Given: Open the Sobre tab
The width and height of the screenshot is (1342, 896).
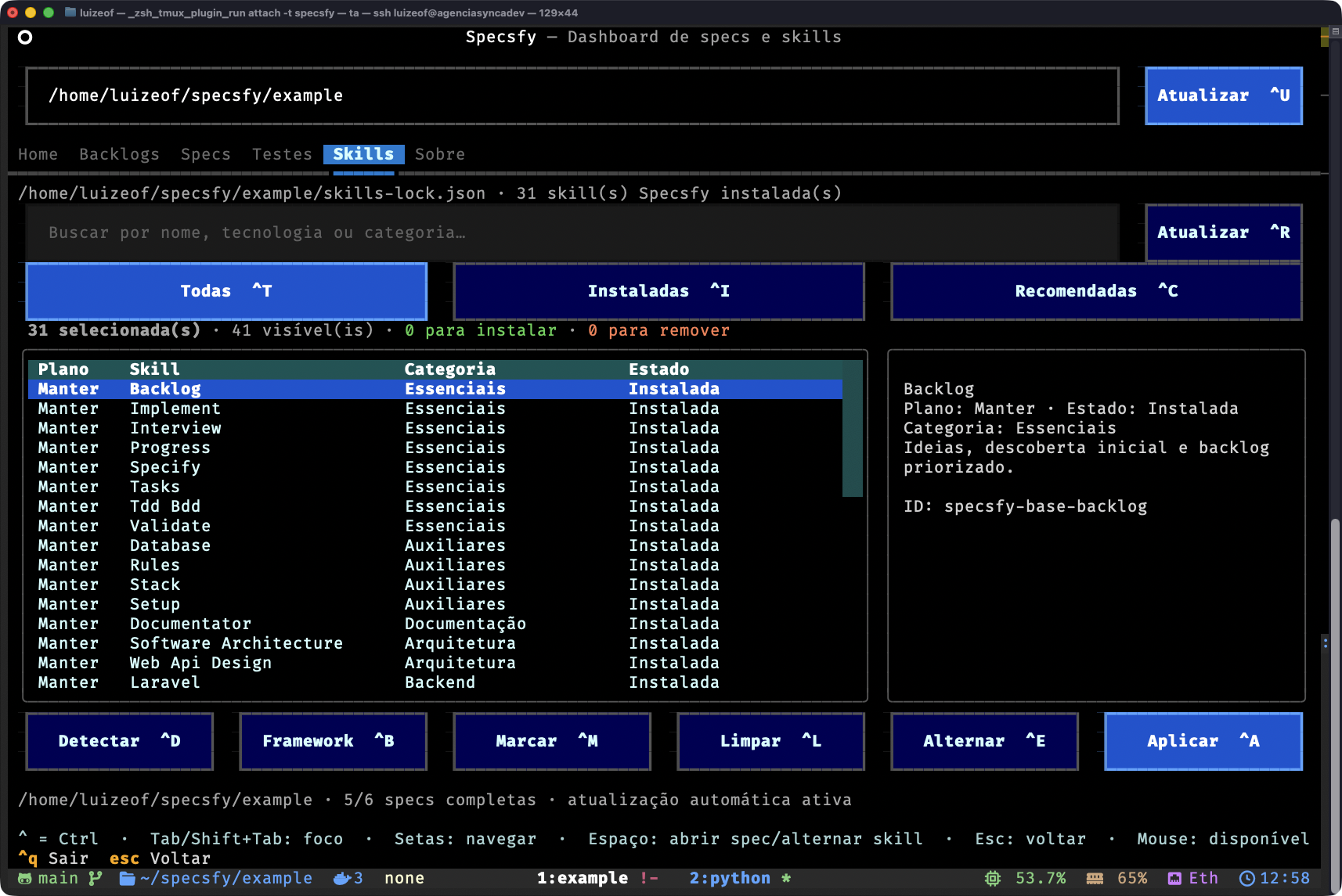Looking at the screenshot, I should 440,154.
